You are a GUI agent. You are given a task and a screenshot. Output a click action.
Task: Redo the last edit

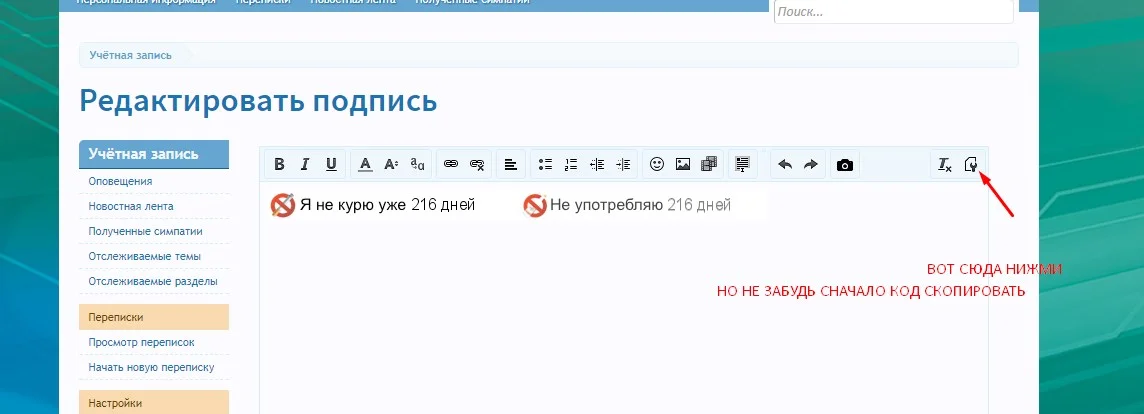tap(811, 164)
